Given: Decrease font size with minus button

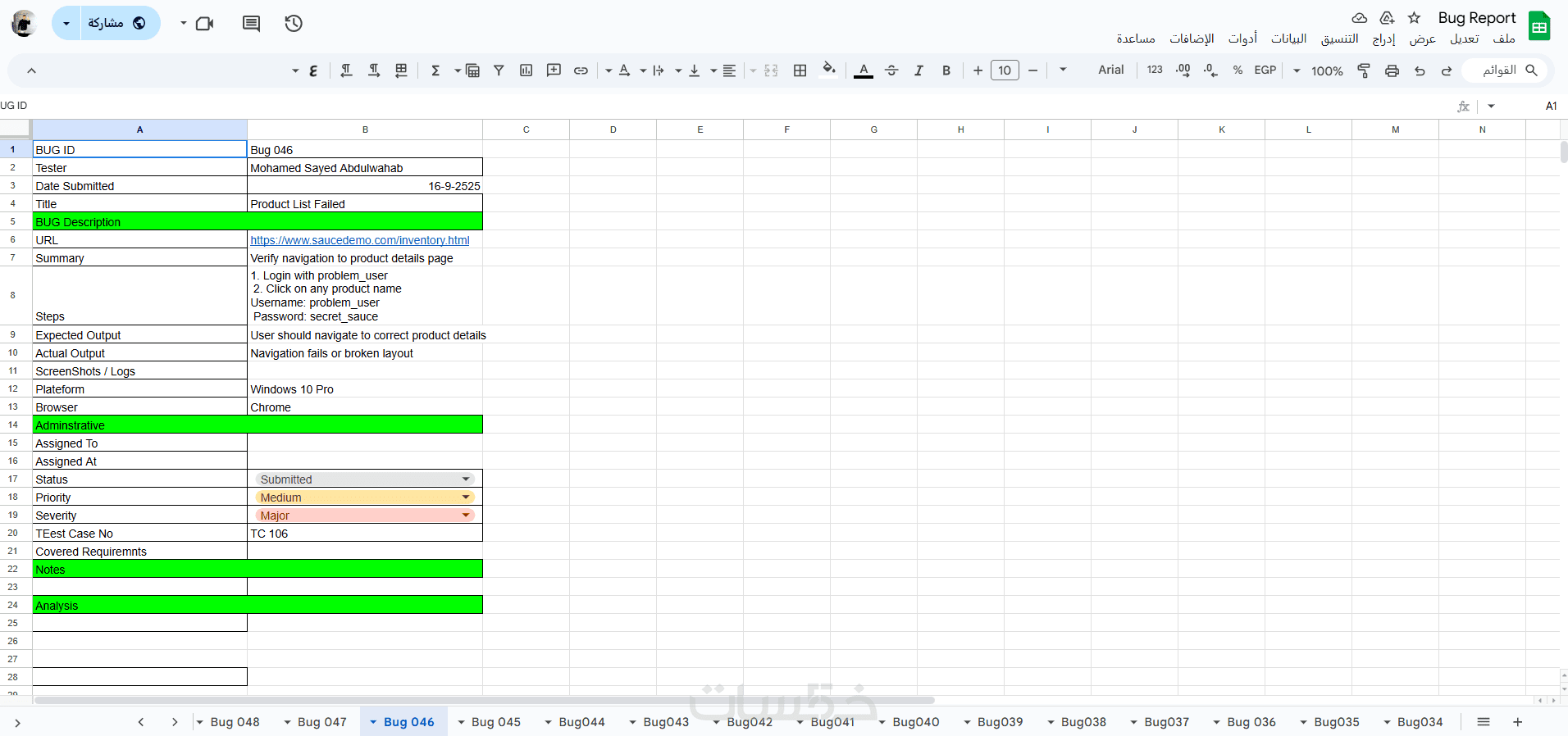Looking at the screenshot, I should click(1033, 70).
